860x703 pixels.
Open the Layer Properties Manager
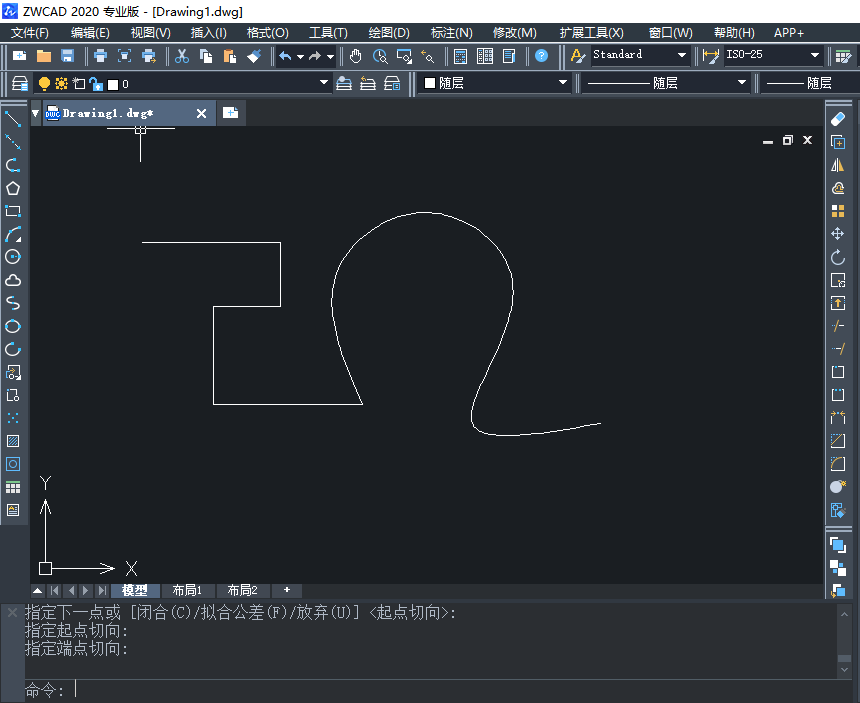(20, 84)
